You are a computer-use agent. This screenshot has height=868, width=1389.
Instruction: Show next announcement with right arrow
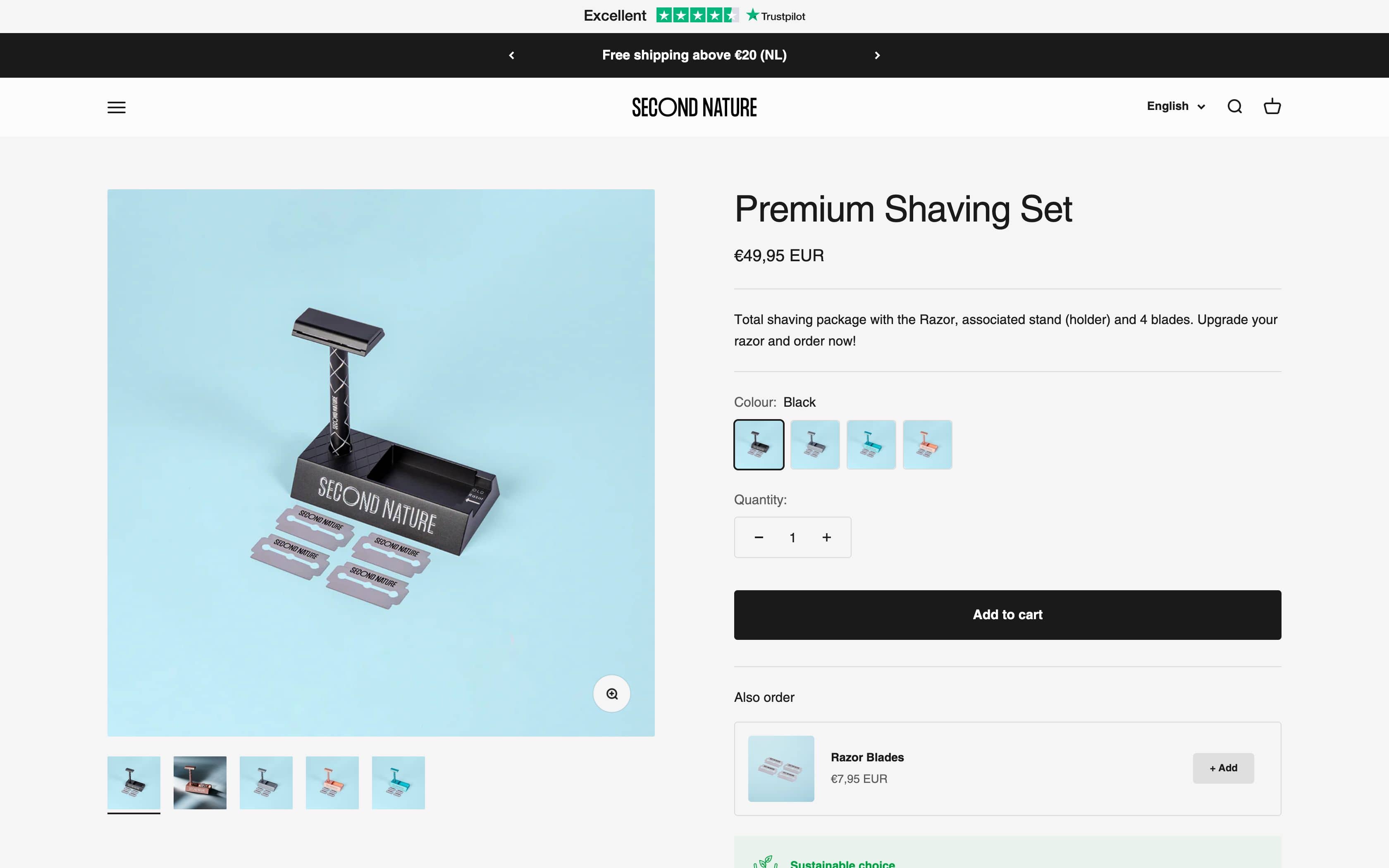(x=877, y=55)
